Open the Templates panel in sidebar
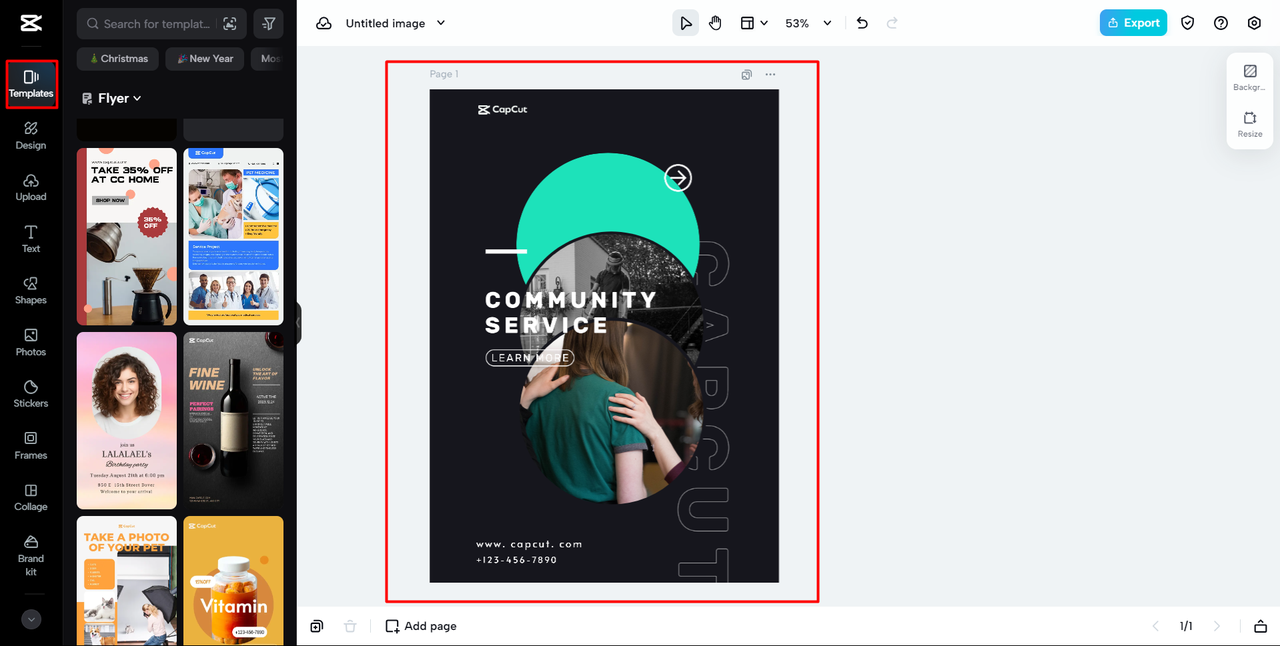The image size is (1280, 646). 31,84
